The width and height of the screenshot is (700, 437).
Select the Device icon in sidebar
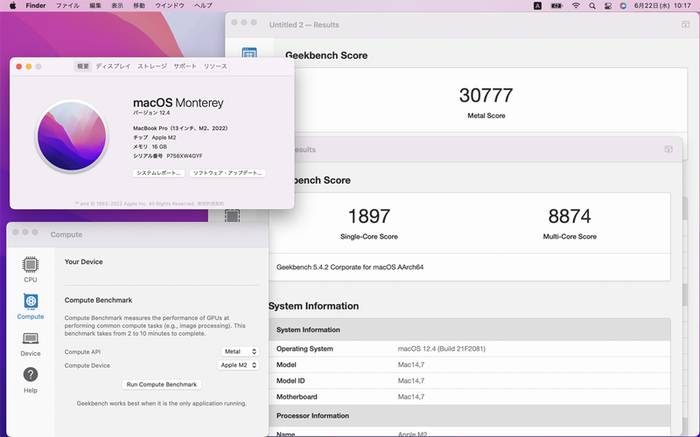(x=30, y=344)
